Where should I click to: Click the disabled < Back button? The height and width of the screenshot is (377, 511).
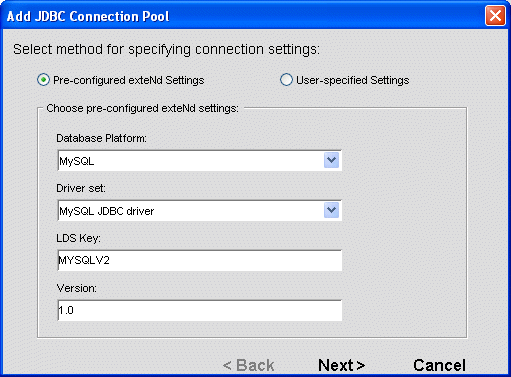coord(249,365)
